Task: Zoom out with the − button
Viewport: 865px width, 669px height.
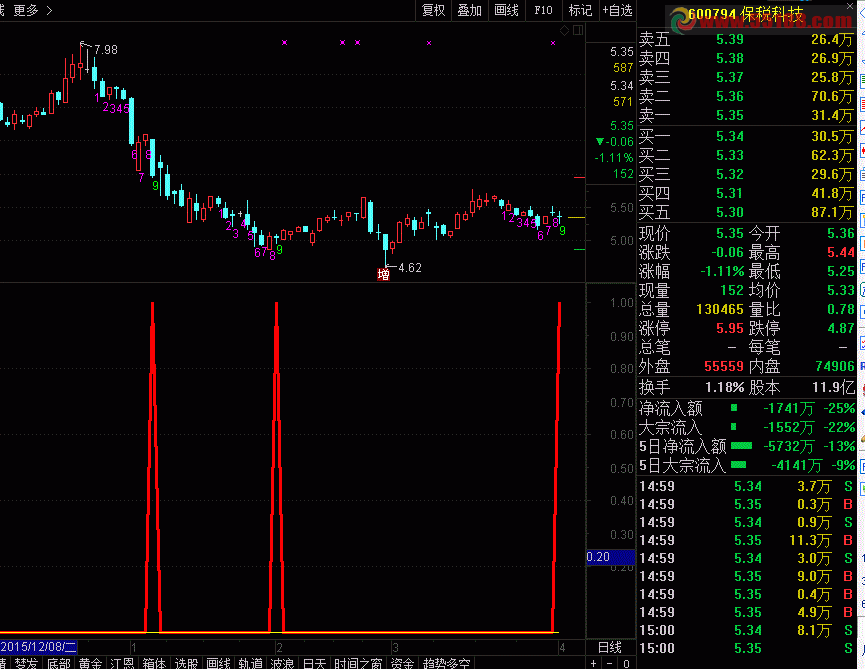Action: pyautogui.click(x=610, y=663)
